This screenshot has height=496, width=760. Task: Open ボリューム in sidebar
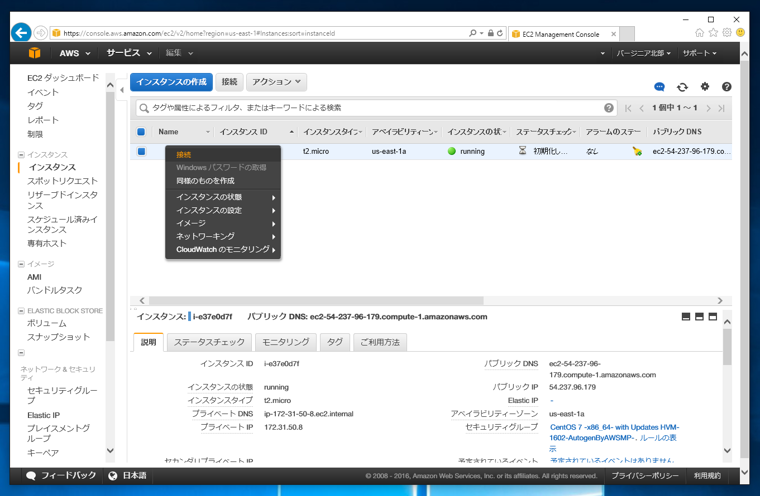[x=47, y=323]
